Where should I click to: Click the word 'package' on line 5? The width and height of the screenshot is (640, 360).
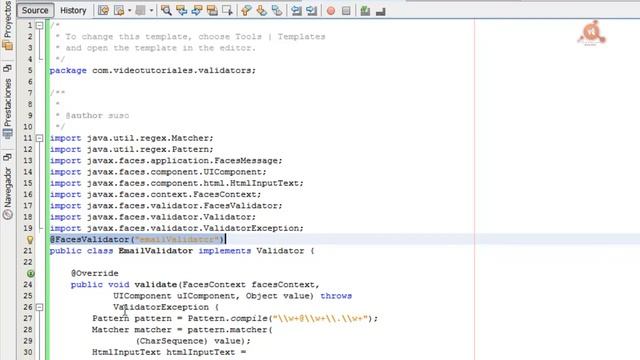(68, 70)
